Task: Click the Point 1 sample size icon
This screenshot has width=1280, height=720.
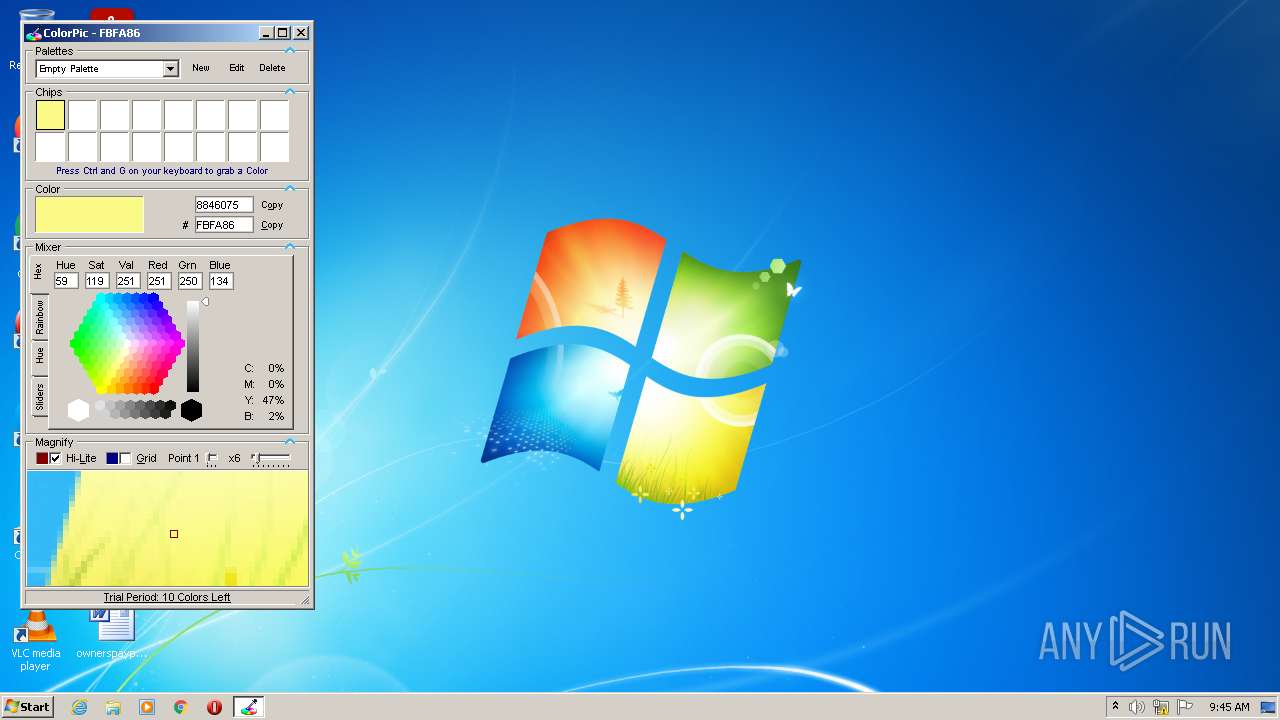Action: coord(212,459)
